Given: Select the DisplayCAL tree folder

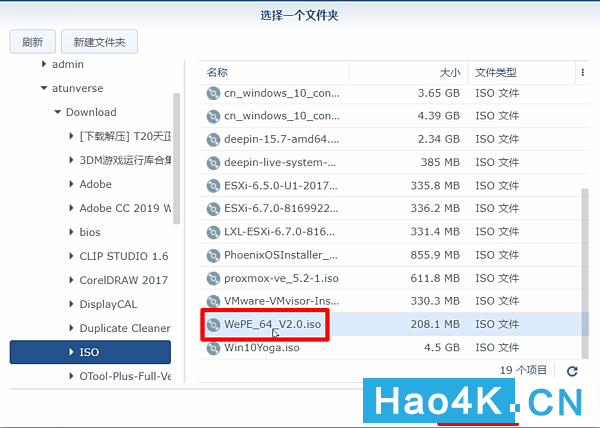Looking at the screenshot, I should click(108, 304).
